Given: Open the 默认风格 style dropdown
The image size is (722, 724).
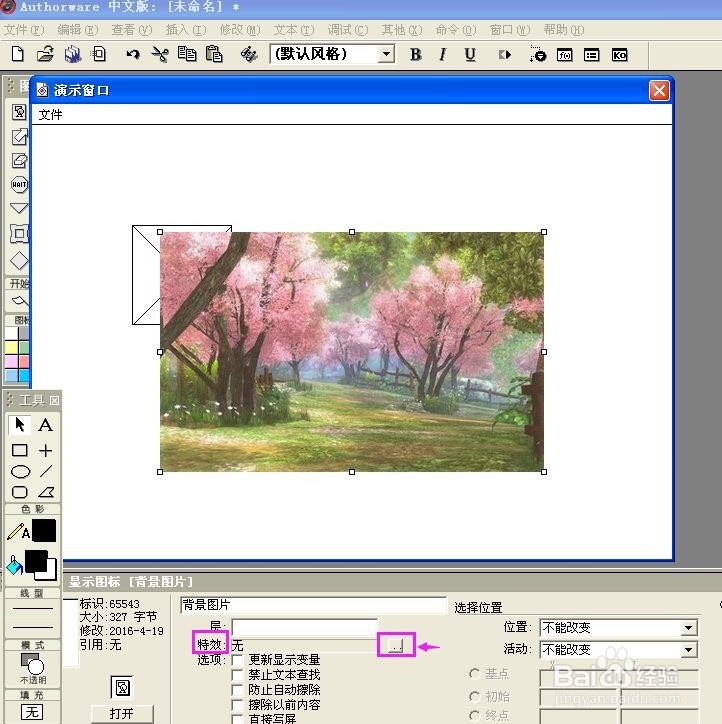Looking at the screenshot, I should 386,54.
